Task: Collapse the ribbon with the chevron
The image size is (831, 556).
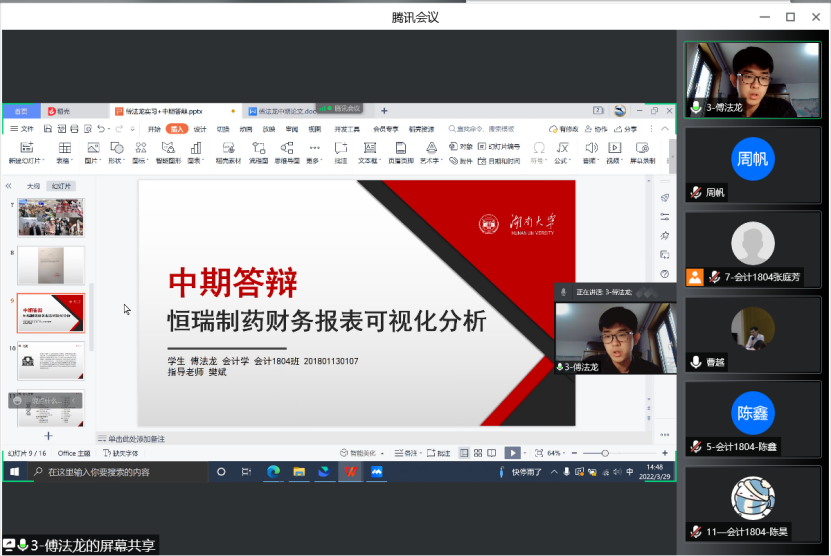Action: pyautogui.click(x=665, y=129)
